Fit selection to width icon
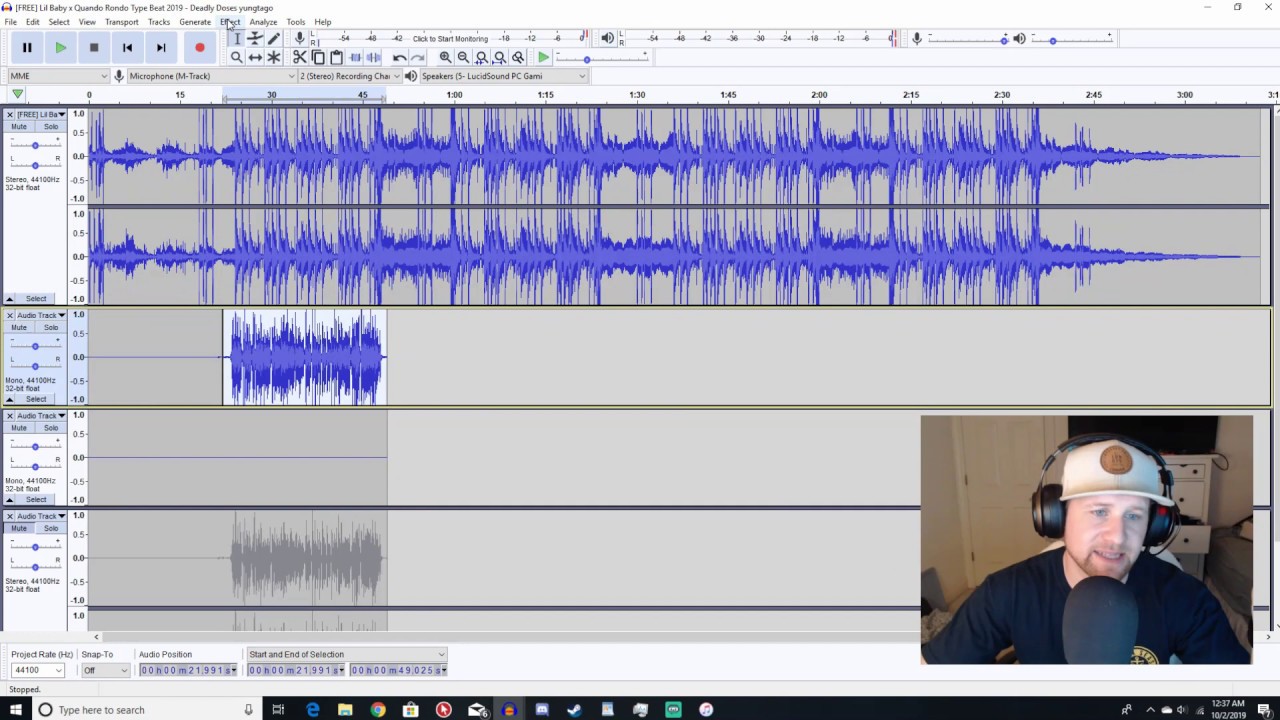 coord(482,57)
